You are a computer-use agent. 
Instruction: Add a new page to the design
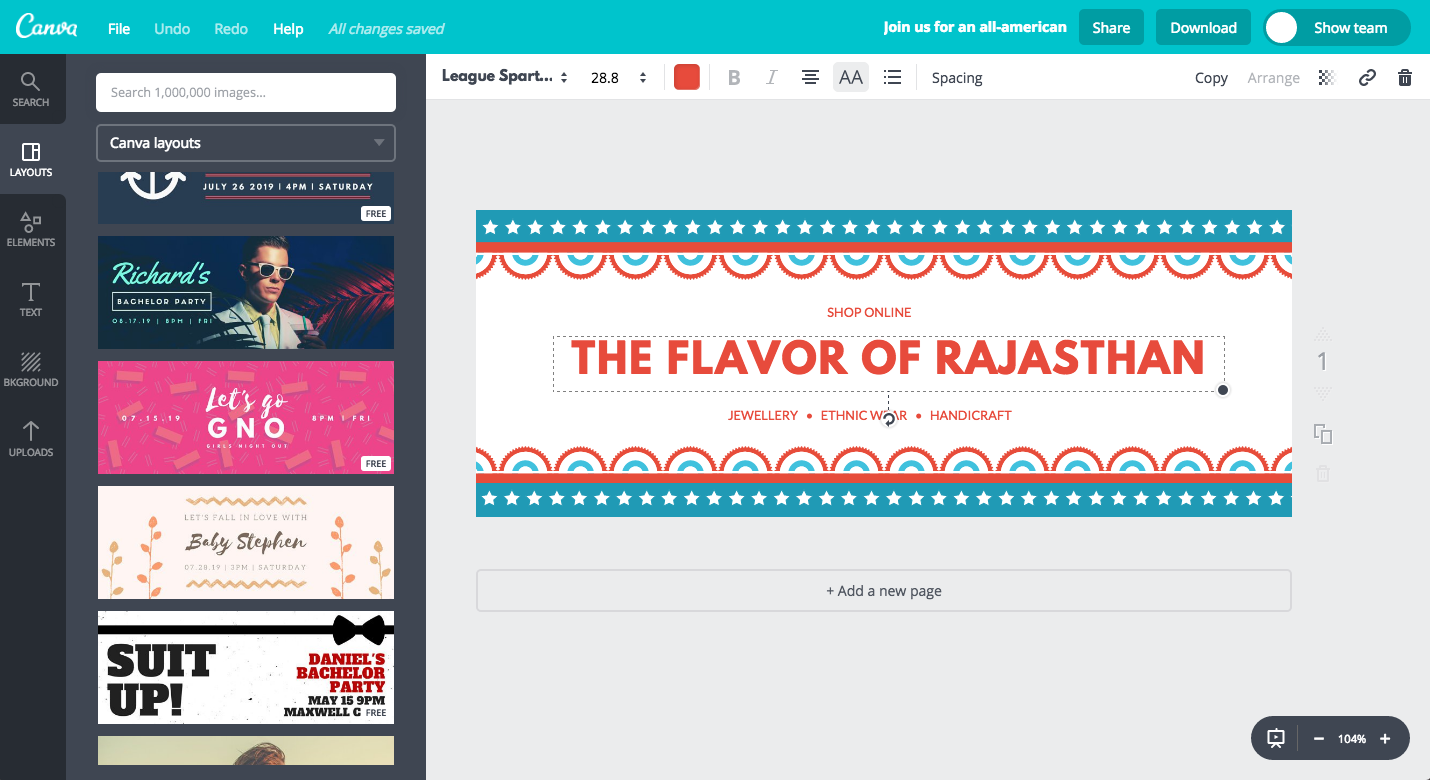[883, 590]
